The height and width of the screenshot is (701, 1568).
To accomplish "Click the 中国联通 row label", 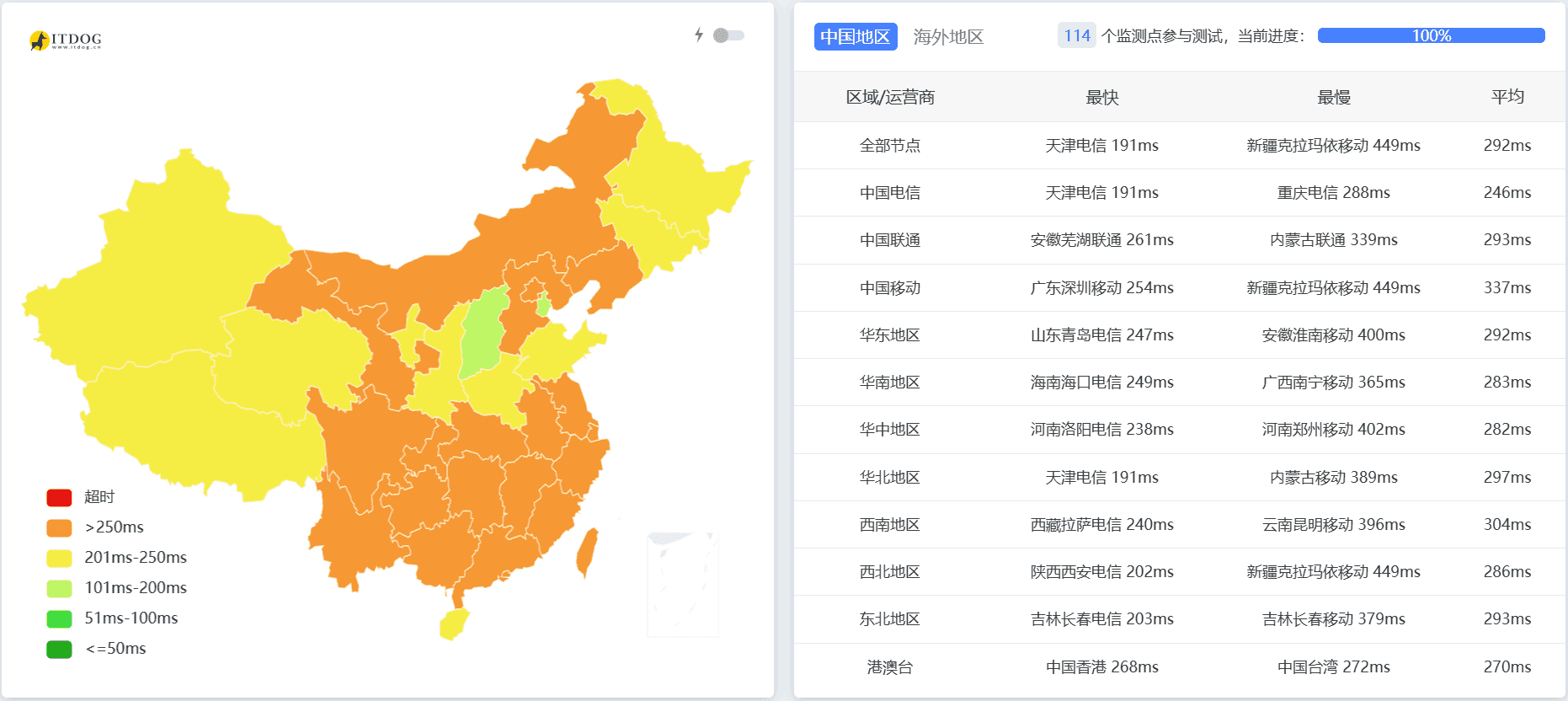I will click(x=890, y=239).
